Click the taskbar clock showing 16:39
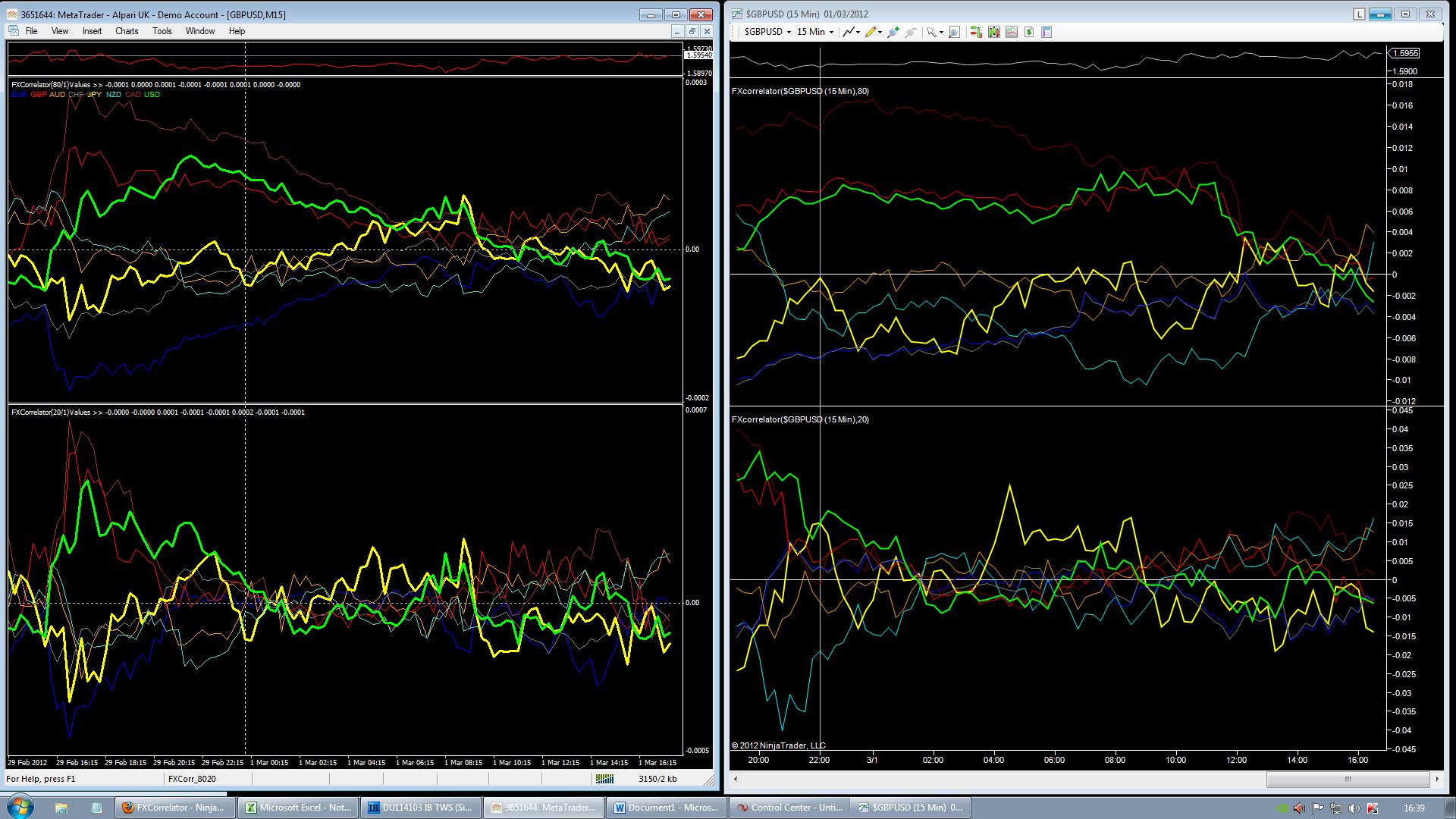1456x819 pixels. pos(1414,808)
